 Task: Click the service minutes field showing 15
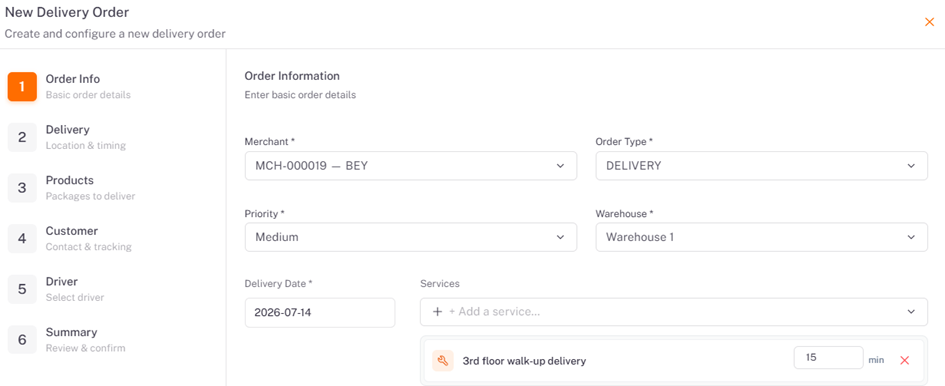[x=829, y=358]
